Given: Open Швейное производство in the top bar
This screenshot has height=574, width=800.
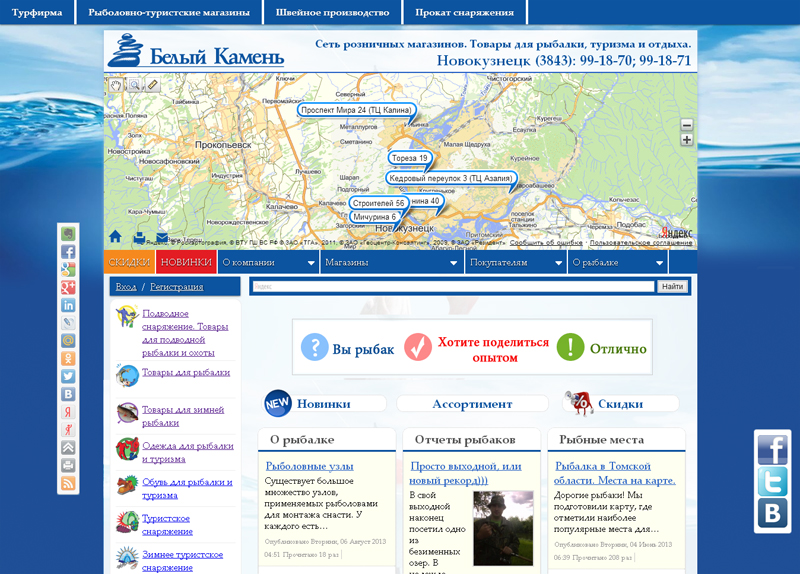Looking at the screenshot, I should tap(333, 12).
